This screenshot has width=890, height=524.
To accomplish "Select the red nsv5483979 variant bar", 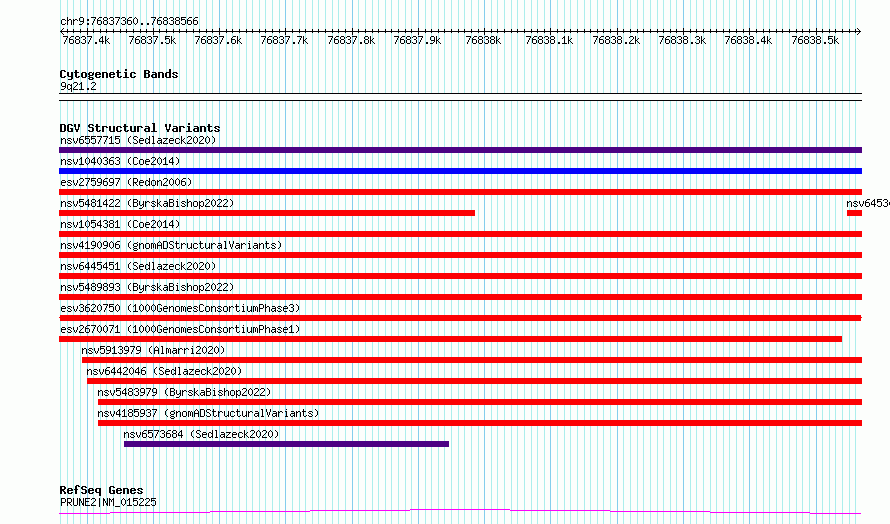I will coord(480,402).
